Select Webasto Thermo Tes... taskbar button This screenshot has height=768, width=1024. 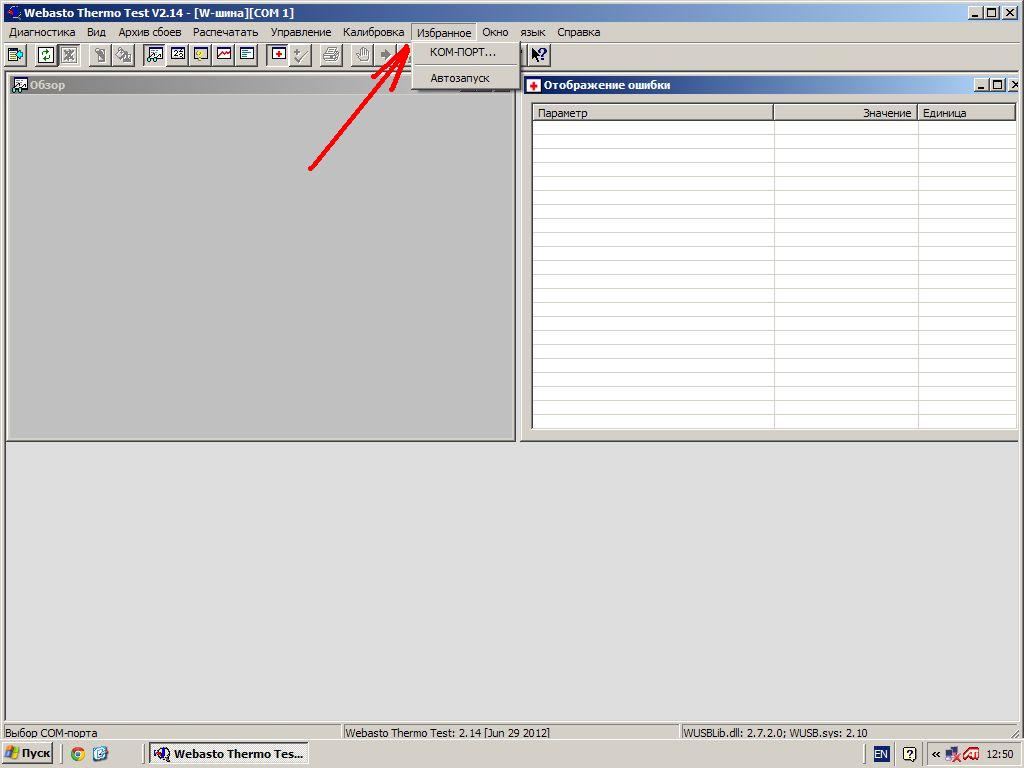[229, 754]
